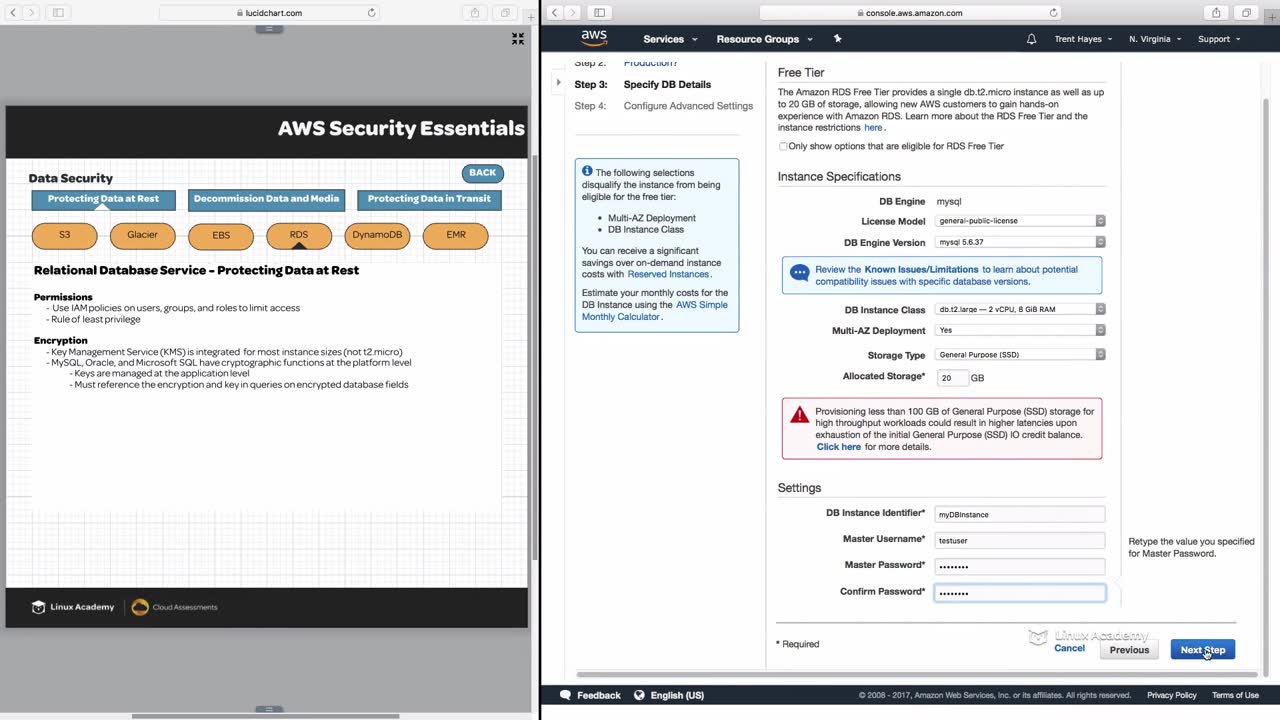Click the red warning icon in the storage alert
Viewport: 1280px width, 720px height.
click(x=799, y=415)
